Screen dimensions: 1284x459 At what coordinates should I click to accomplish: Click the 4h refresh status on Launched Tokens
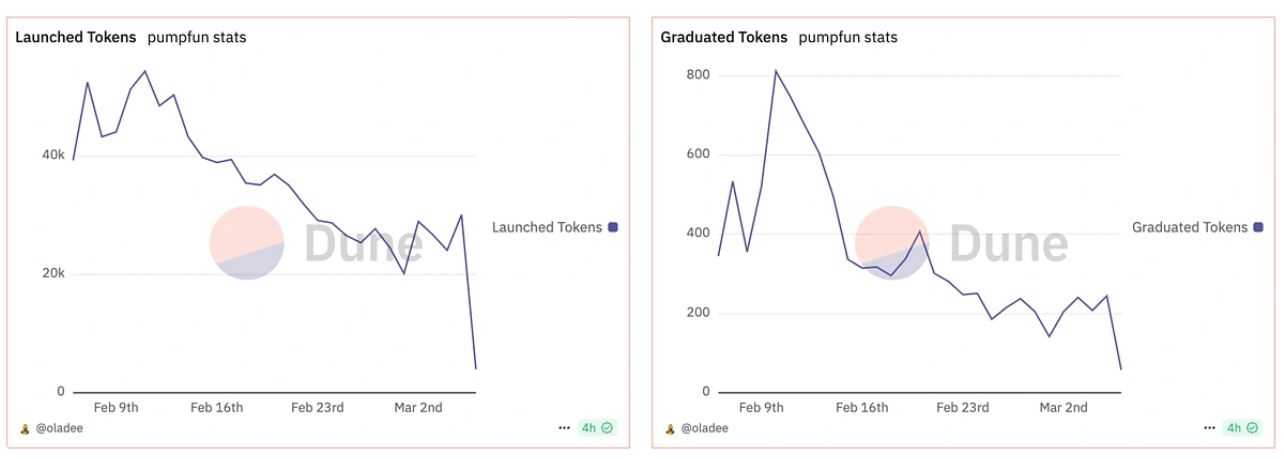point(597,428)
